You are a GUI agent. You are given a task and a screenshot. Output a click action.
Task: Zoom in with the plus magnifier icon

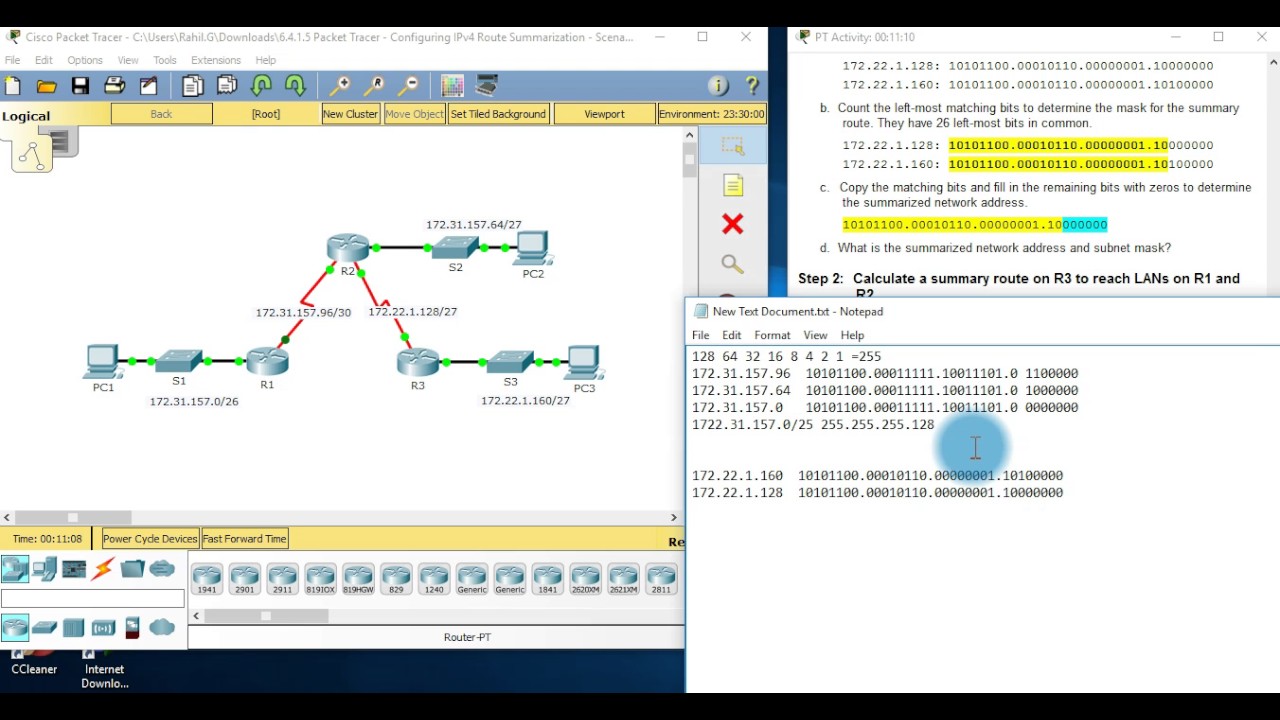pos(340,87)
